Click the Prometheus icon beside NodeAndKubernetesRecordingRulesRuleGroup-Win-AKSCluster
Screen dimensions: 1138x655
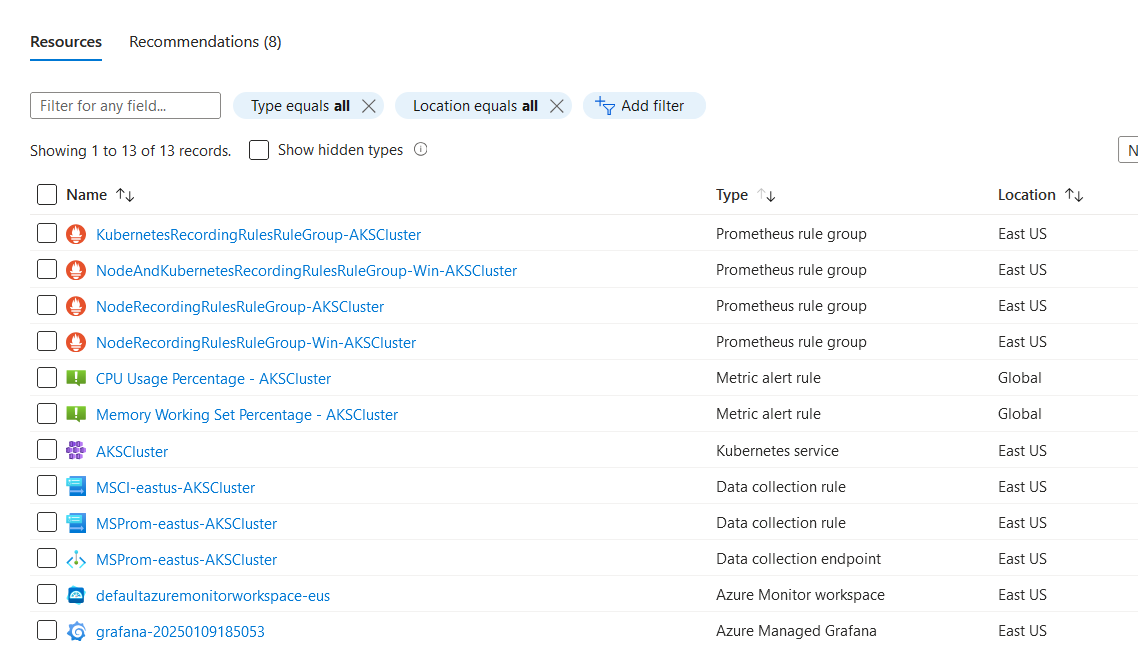point(76,270)
